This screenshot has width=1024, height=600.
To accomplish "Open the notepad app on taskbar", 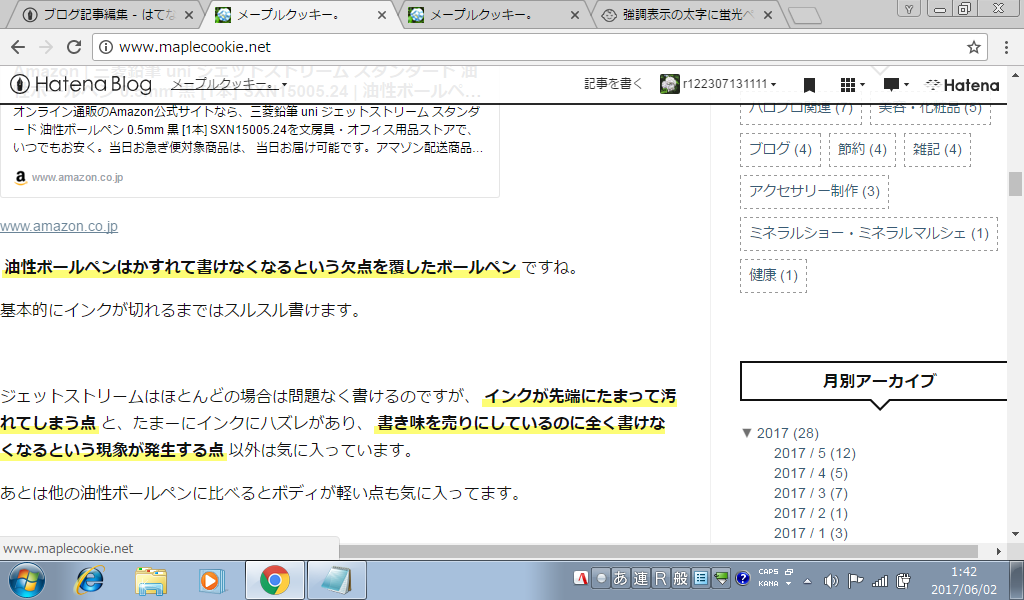I will [337, 580].
